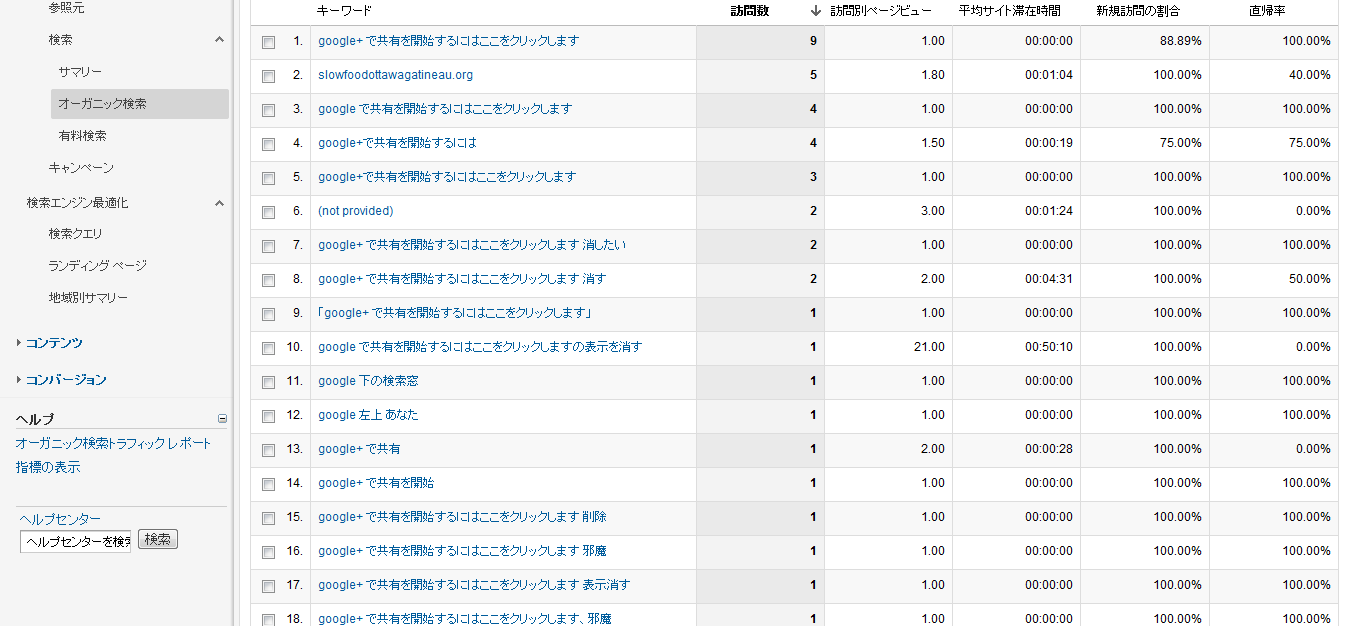The width and height of the screenshot is (1349, 626).
Task: Open the 有料検索 sidebar item
Action: (82, 136)
